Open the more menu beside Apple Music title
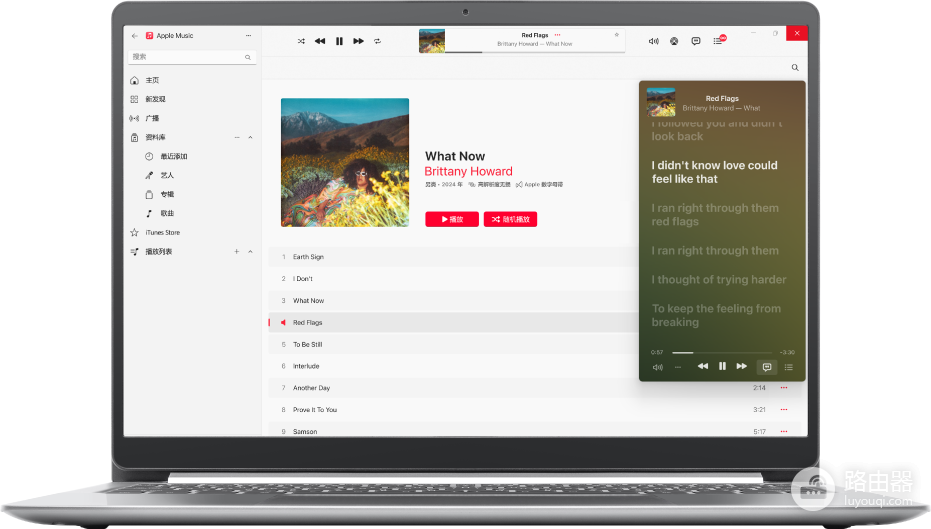931x529 pixels. pyautogui.click(x=248, y=36)
